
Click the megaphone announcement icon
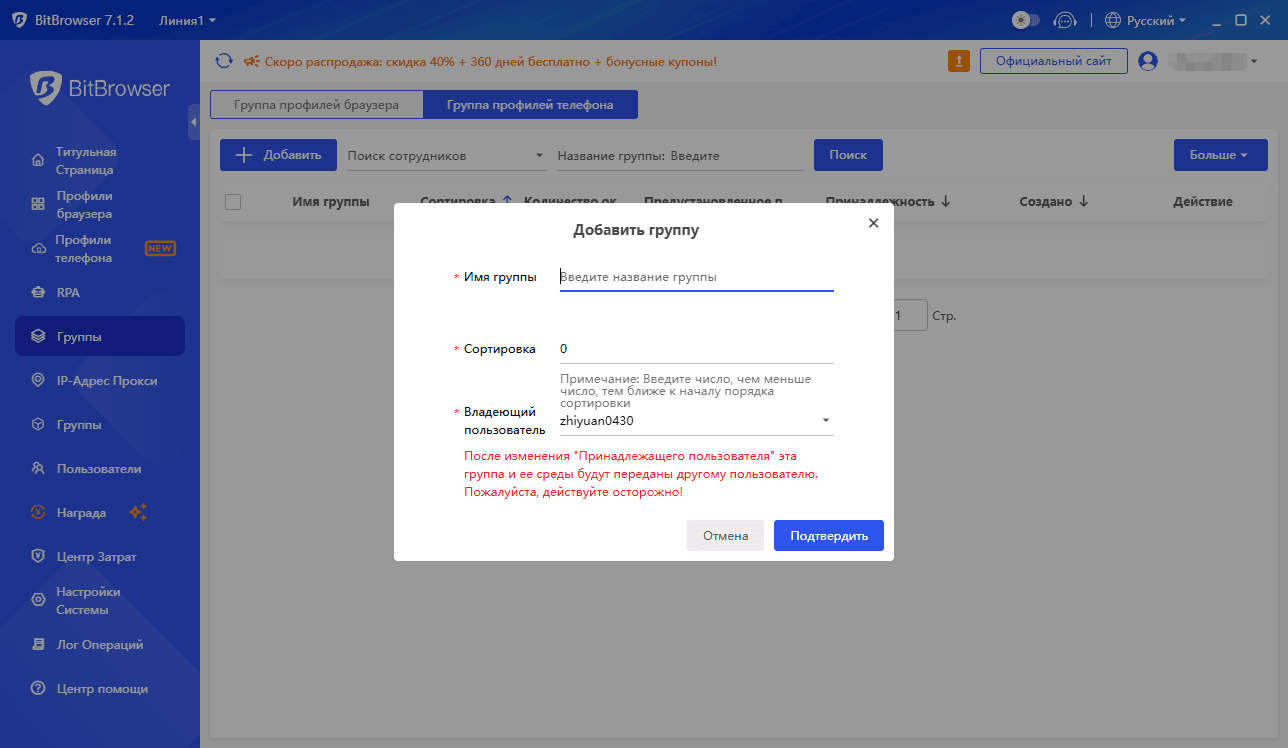coord(251,61)
